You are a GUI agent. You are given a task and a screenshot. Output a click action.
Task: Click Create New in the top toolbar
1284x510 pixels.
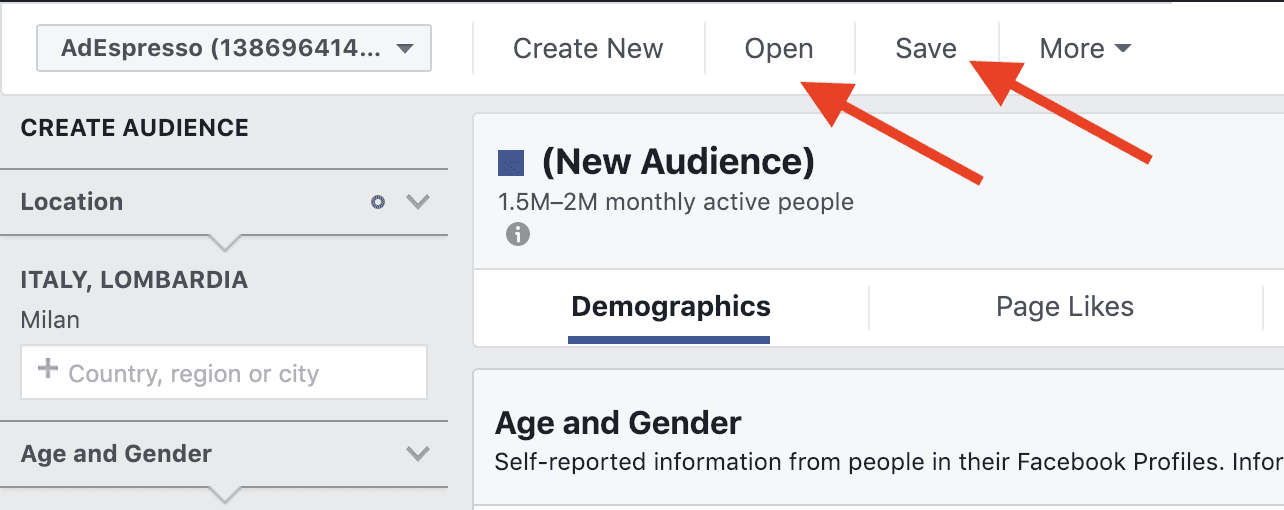[x=588, y=49]
